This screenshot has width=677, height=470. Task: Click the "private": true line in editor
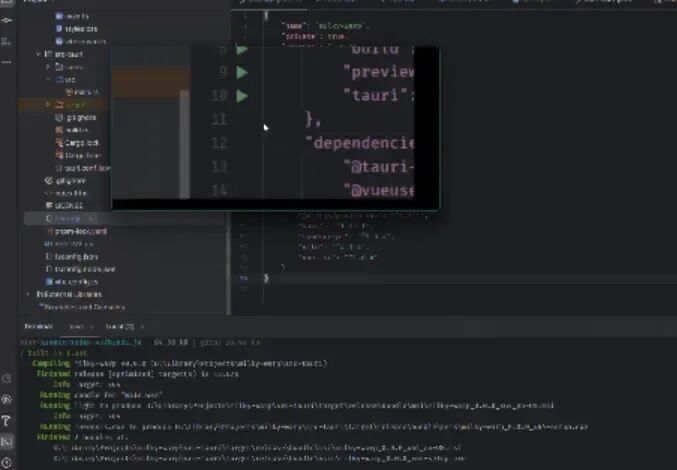pyautogui.click(x=315, y=37)
